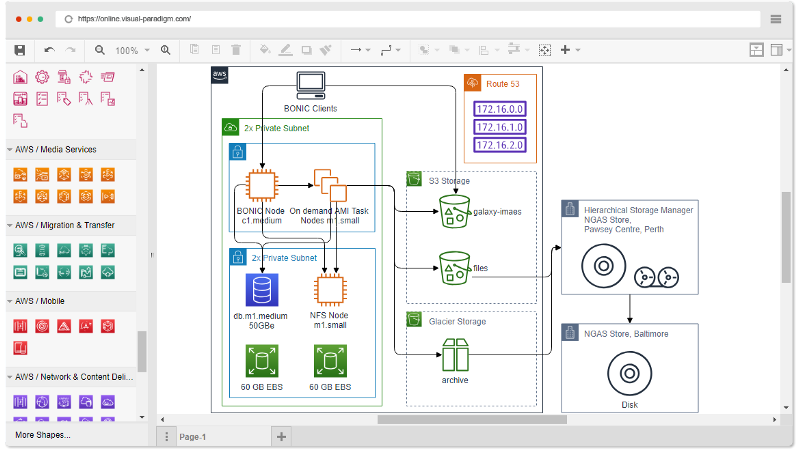Click the fit-to-selection dashed box icon
The image size is (800, 454).
(545, 50)
